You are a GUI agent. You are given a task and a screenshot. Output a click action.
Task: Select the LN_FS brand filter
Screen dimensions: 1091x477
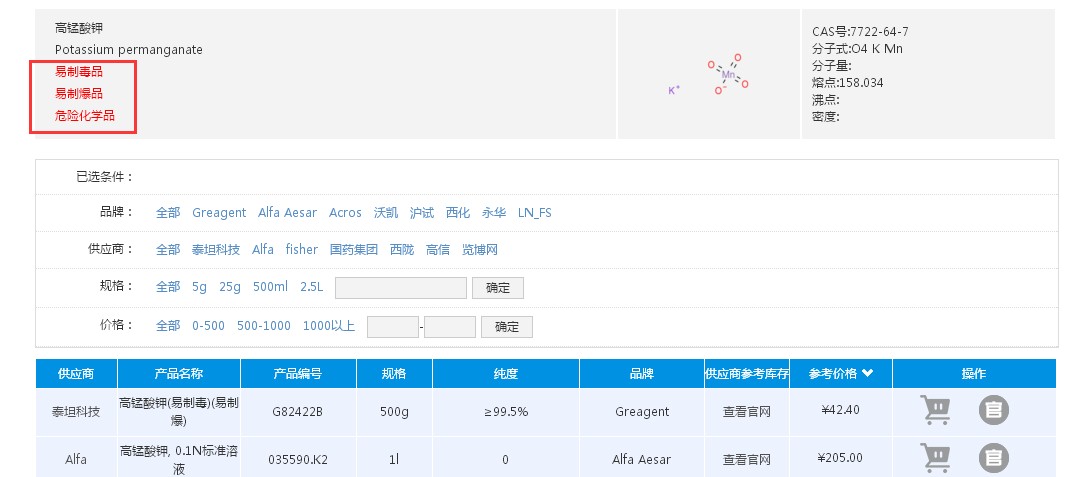534,213
